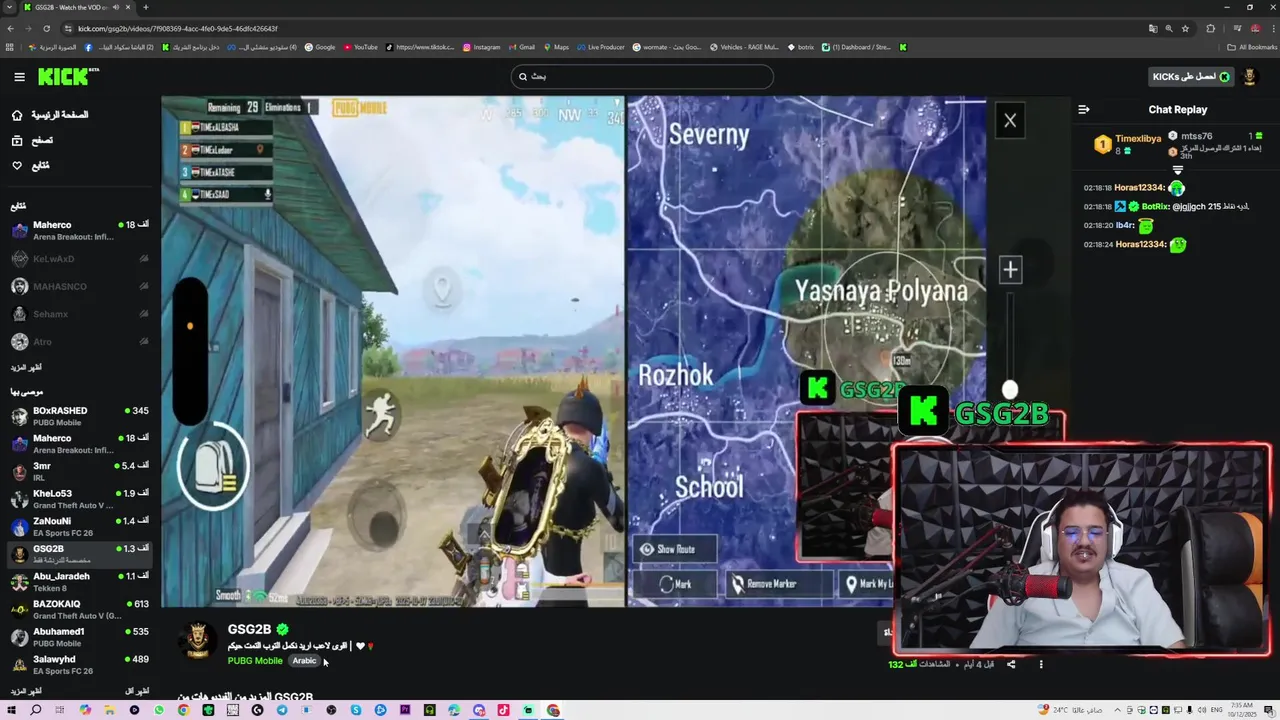Click the Kick search field

click(x=642, y=77)
